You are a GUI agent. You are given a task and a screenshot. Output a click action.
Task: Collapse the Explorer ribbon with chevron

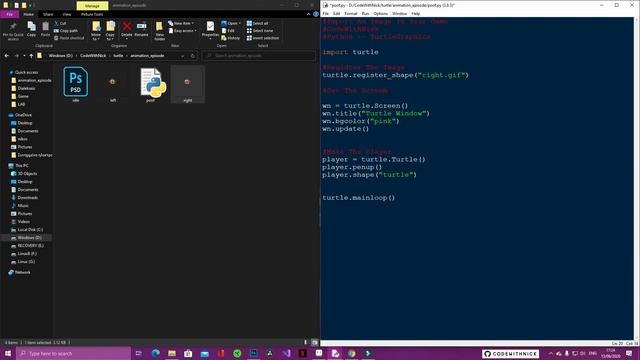pos(309,14)
